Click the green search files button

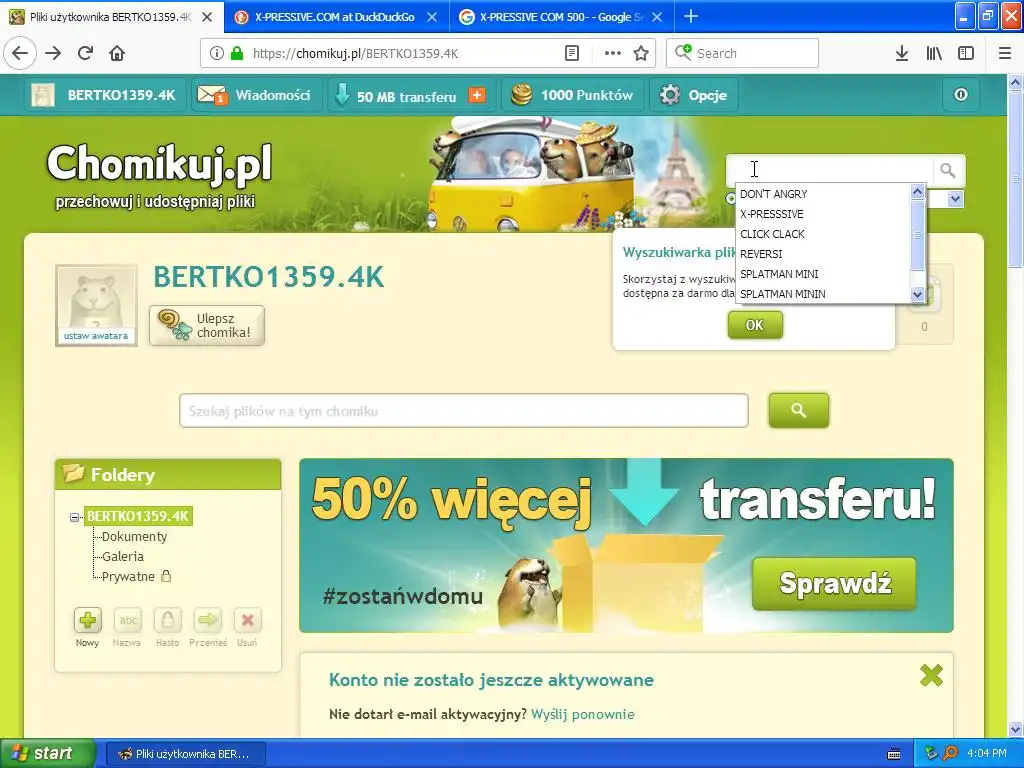coord(799,410)
